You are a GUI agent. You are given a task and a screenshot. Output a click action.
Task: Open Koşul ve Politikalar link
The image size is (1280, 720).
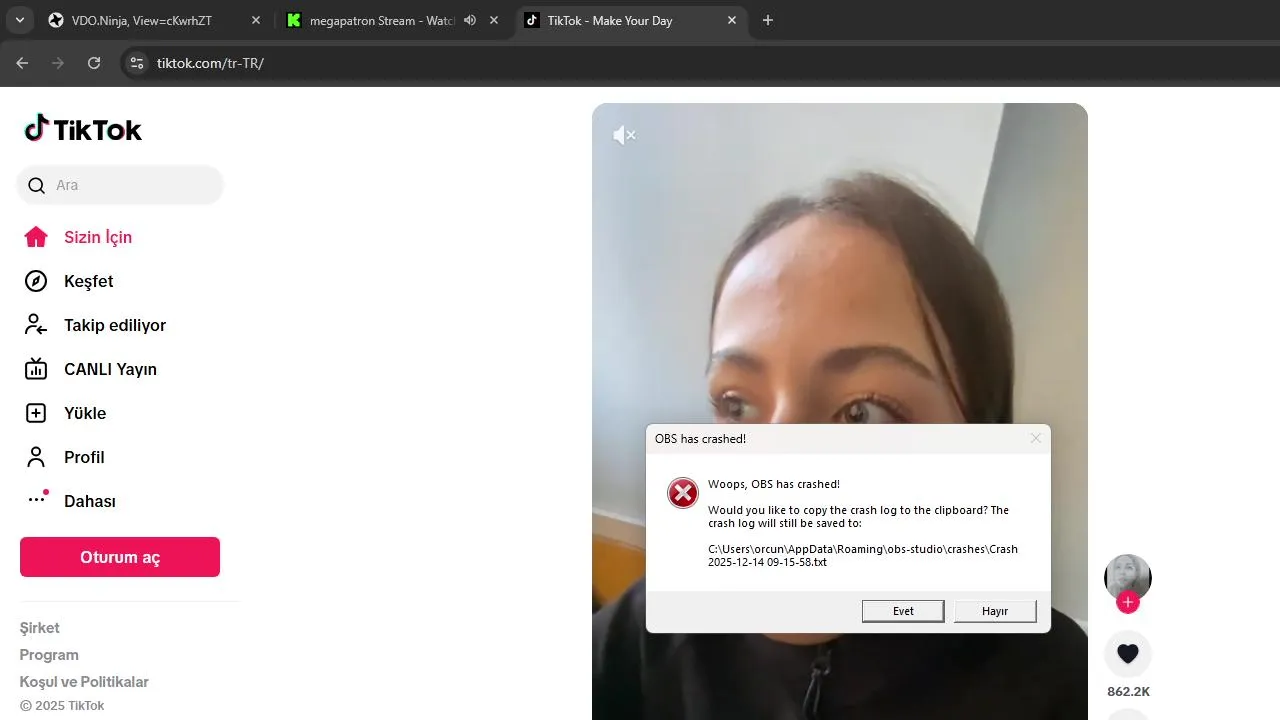pos(84,682)
